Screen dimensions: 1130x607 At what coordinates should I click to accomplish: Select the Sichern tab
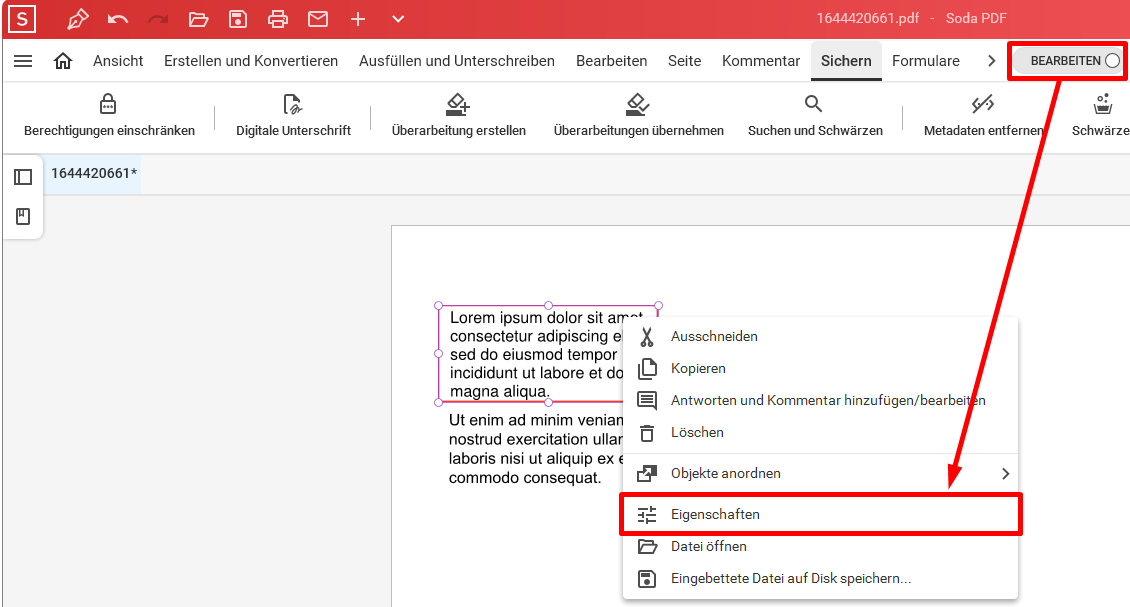click(x=846, y=61)
